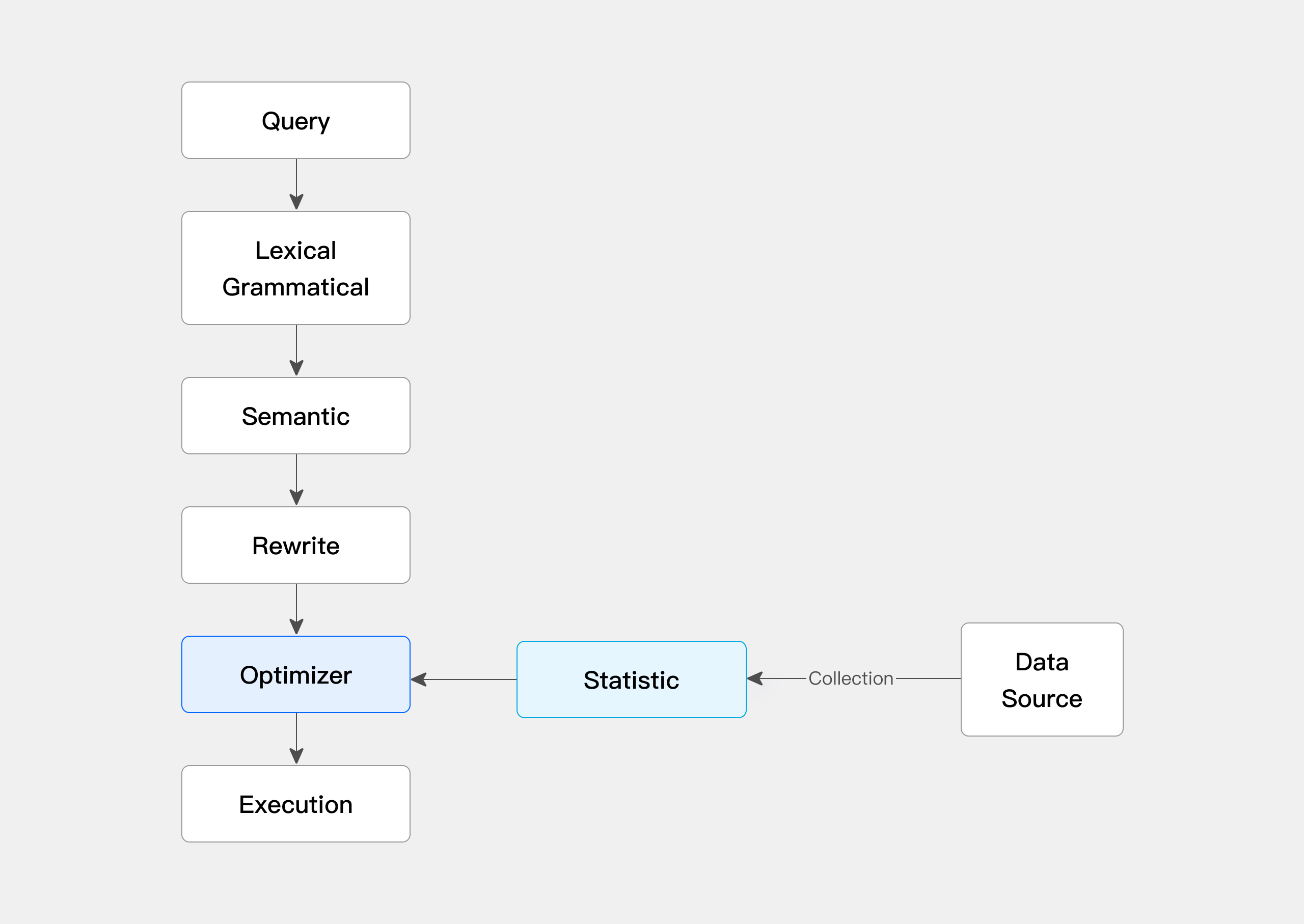Click connector line between Collection and Data Source
Image resolution: width=1304 pixels, height=924 pixels.
point(928,678)
